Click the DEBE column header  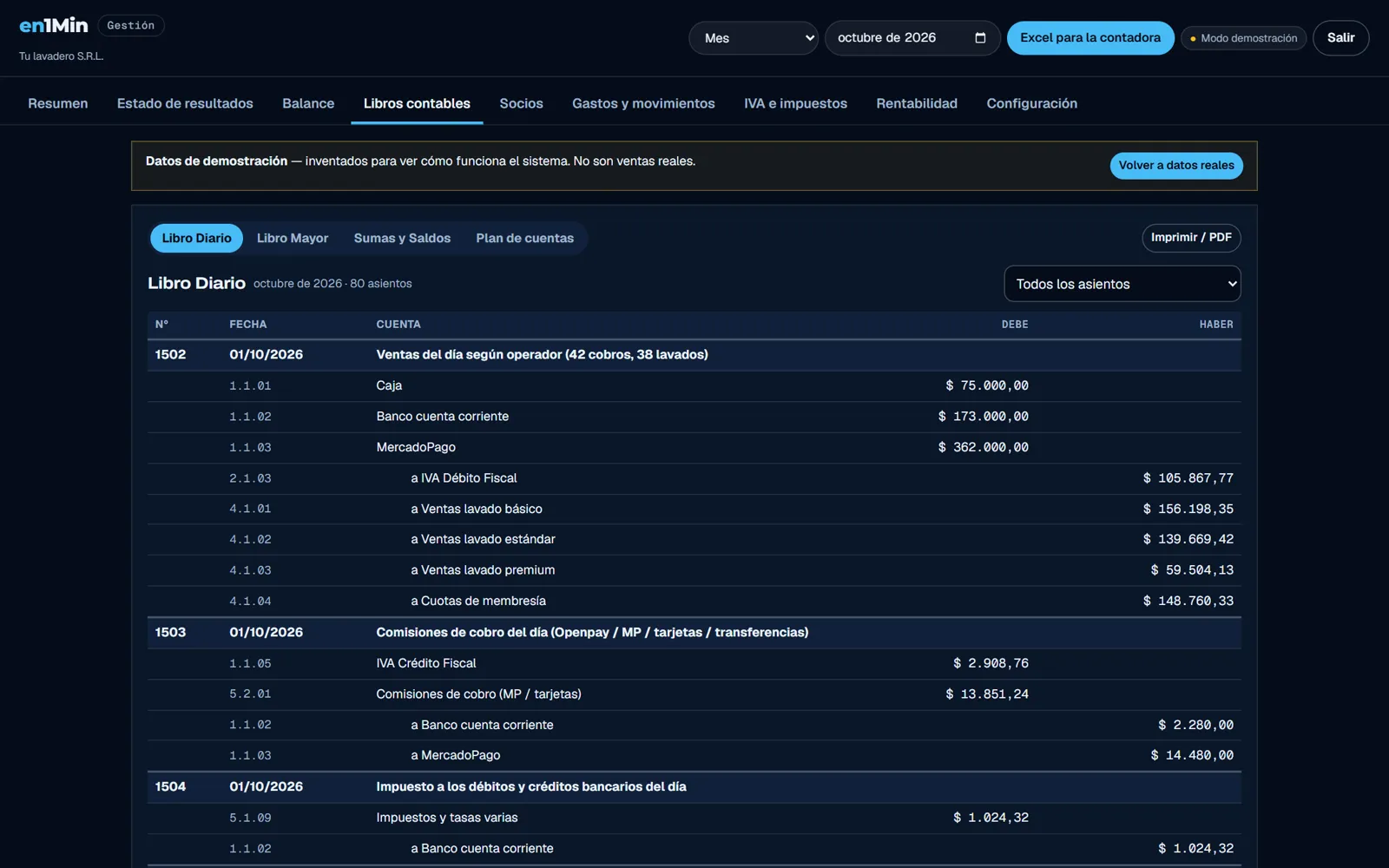coord(1015,325)
